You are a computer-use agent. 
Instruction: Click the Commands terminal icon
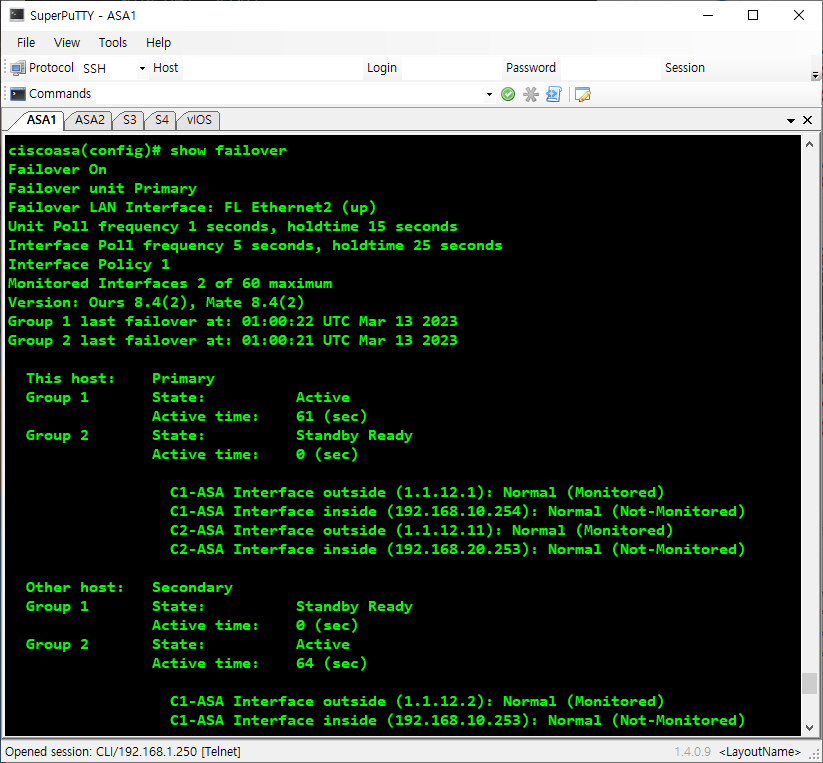pyautogui.click(x=18, y=94)
